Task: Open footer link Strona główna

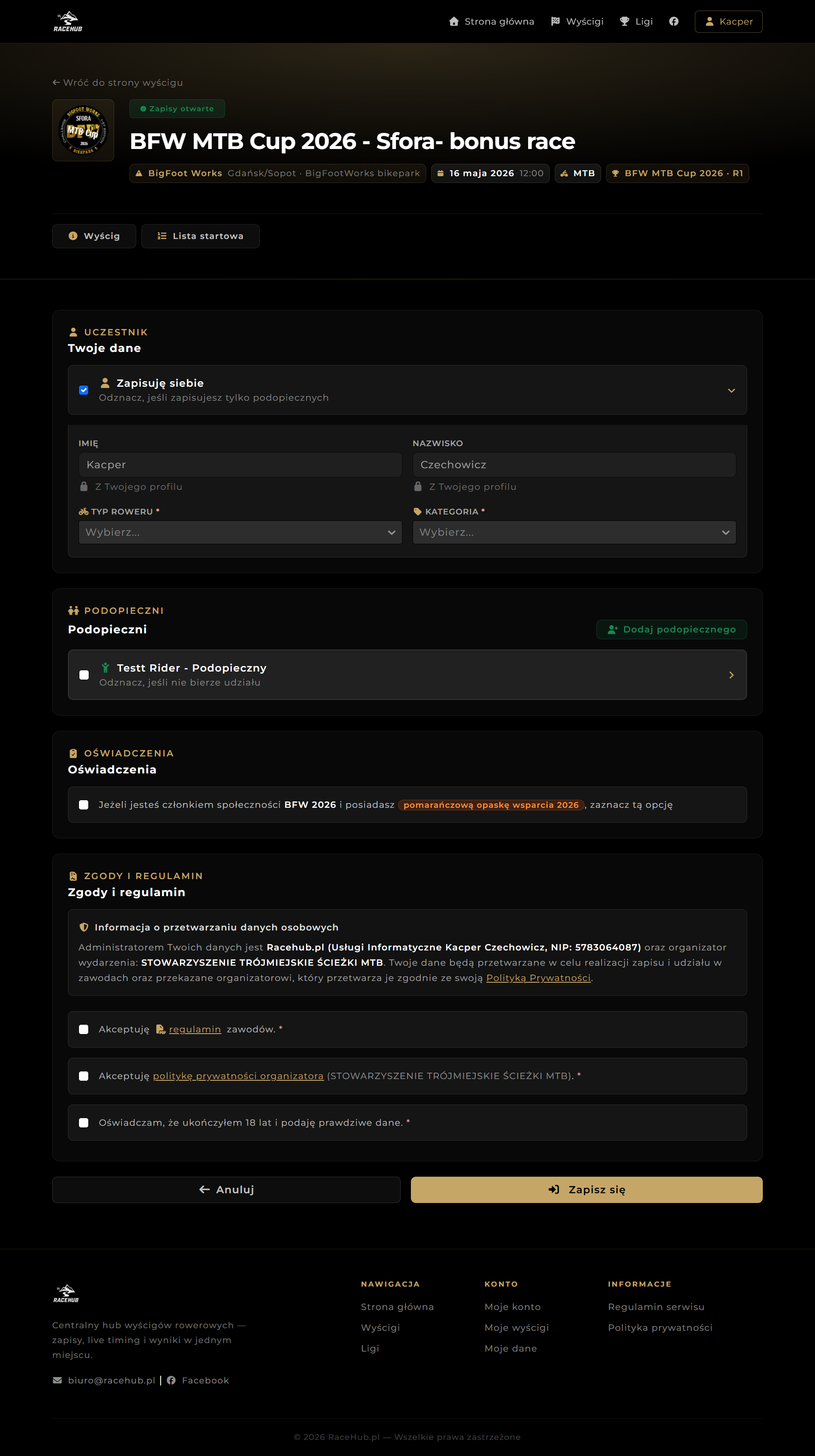Action: point(397,1307)
